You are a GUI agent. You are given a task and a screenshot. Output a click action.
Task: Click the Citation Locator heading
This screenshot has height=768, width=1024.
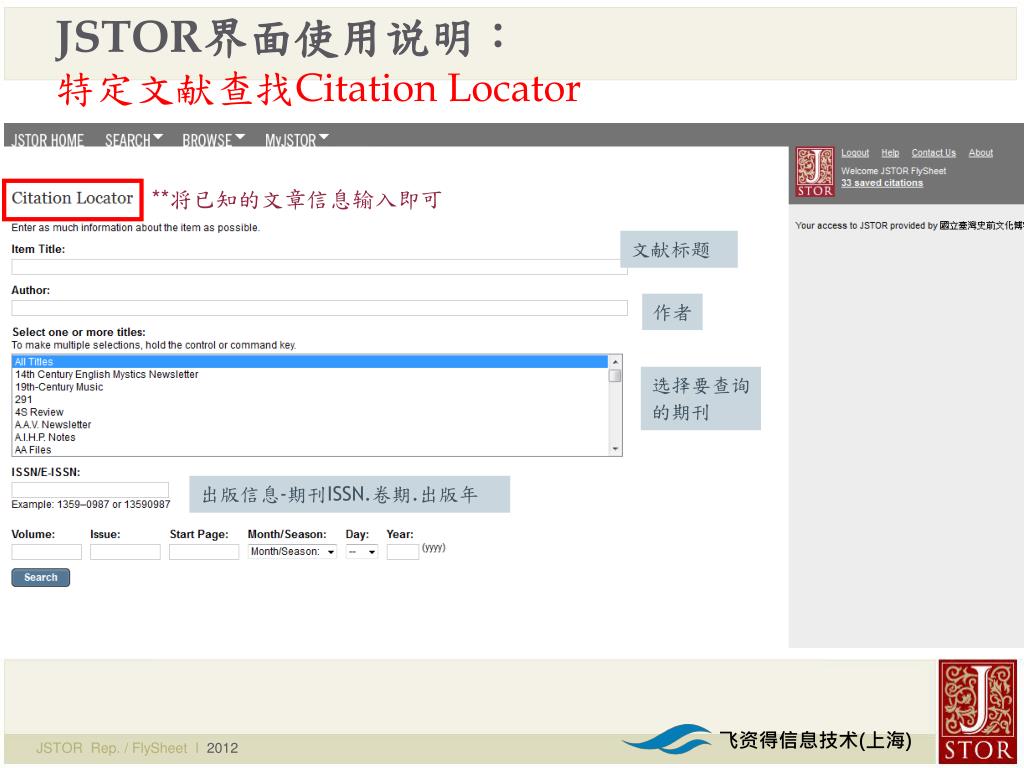(x=72, y=198)
